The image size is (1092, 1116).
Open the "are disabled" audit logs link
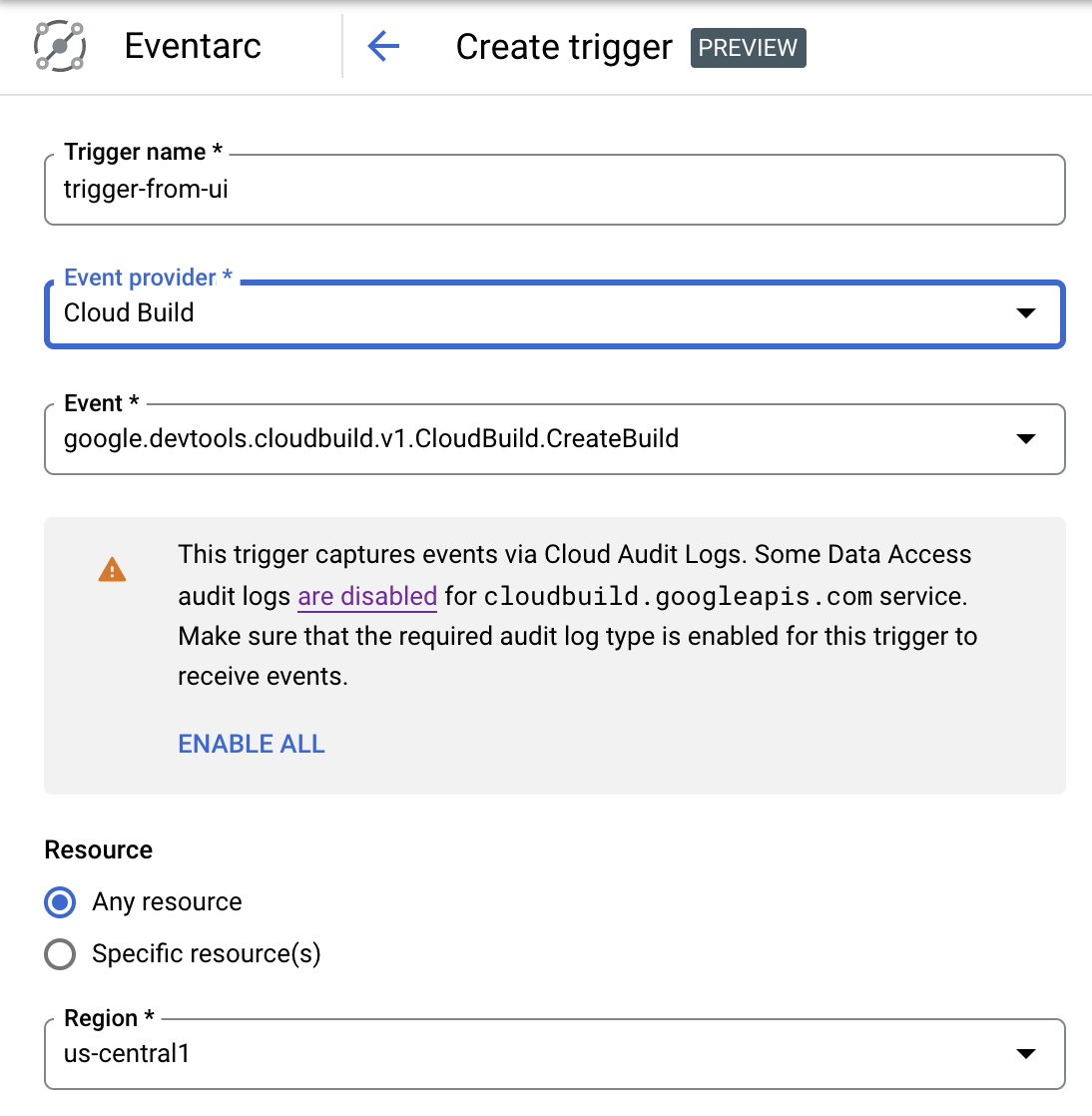(x=367, y=596)
